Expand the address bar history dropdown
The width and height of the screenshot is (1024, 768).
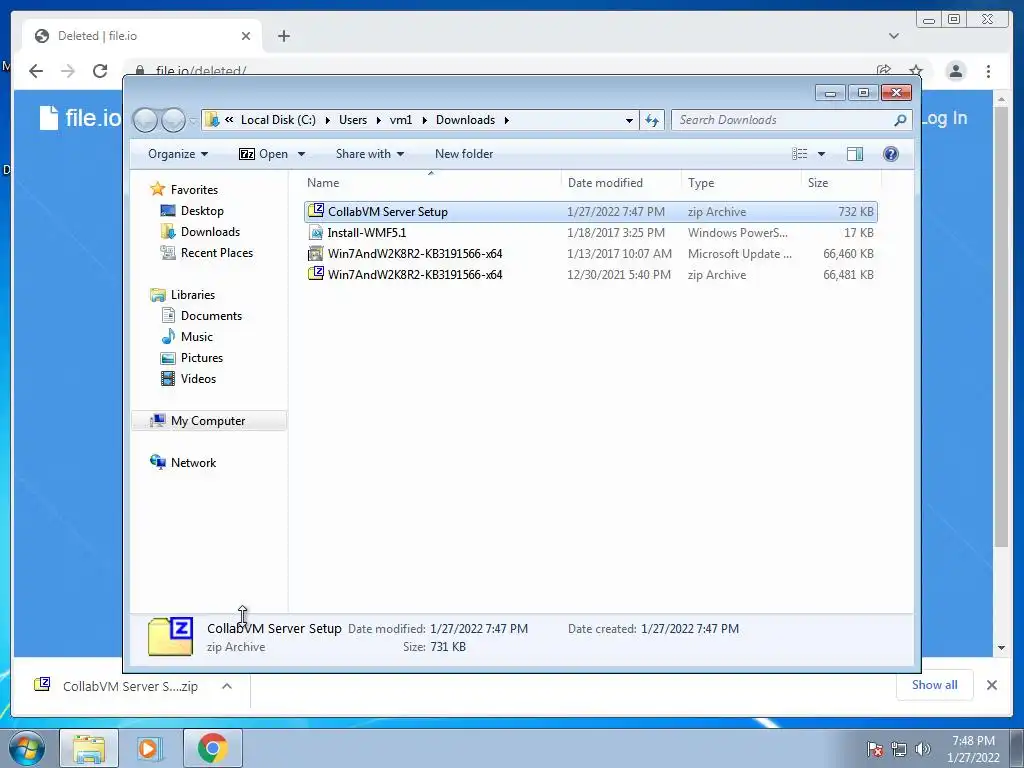tap(629, 120)
